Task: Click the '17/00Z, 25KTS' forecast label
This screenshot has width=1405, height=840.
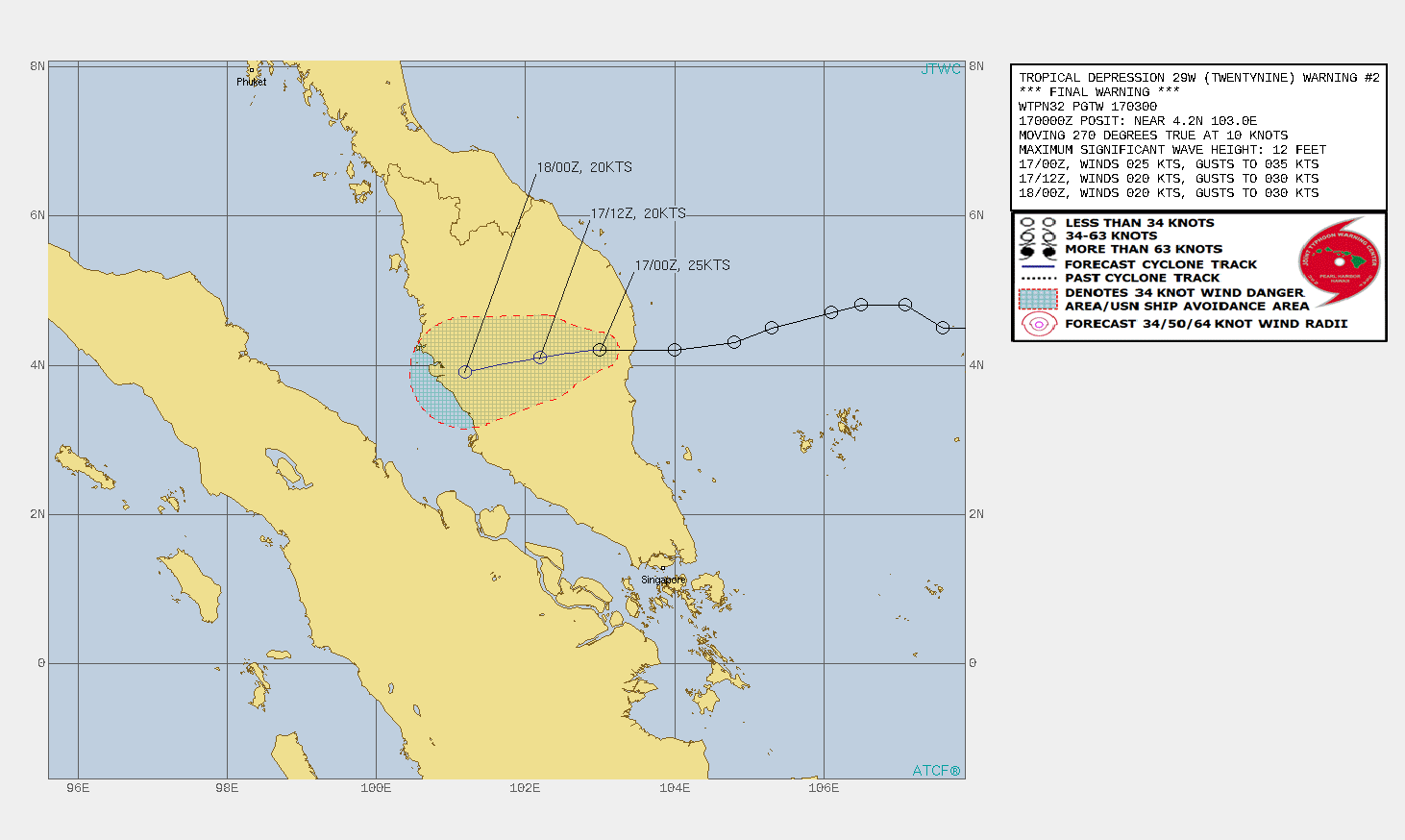Action: tap(682, 265)
